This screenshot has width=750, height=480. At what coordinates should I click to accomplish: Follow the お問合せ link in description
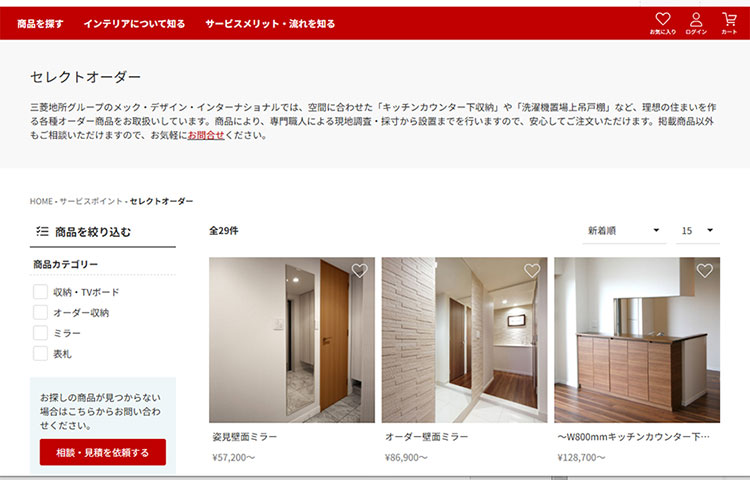click(x=206, y=135)
